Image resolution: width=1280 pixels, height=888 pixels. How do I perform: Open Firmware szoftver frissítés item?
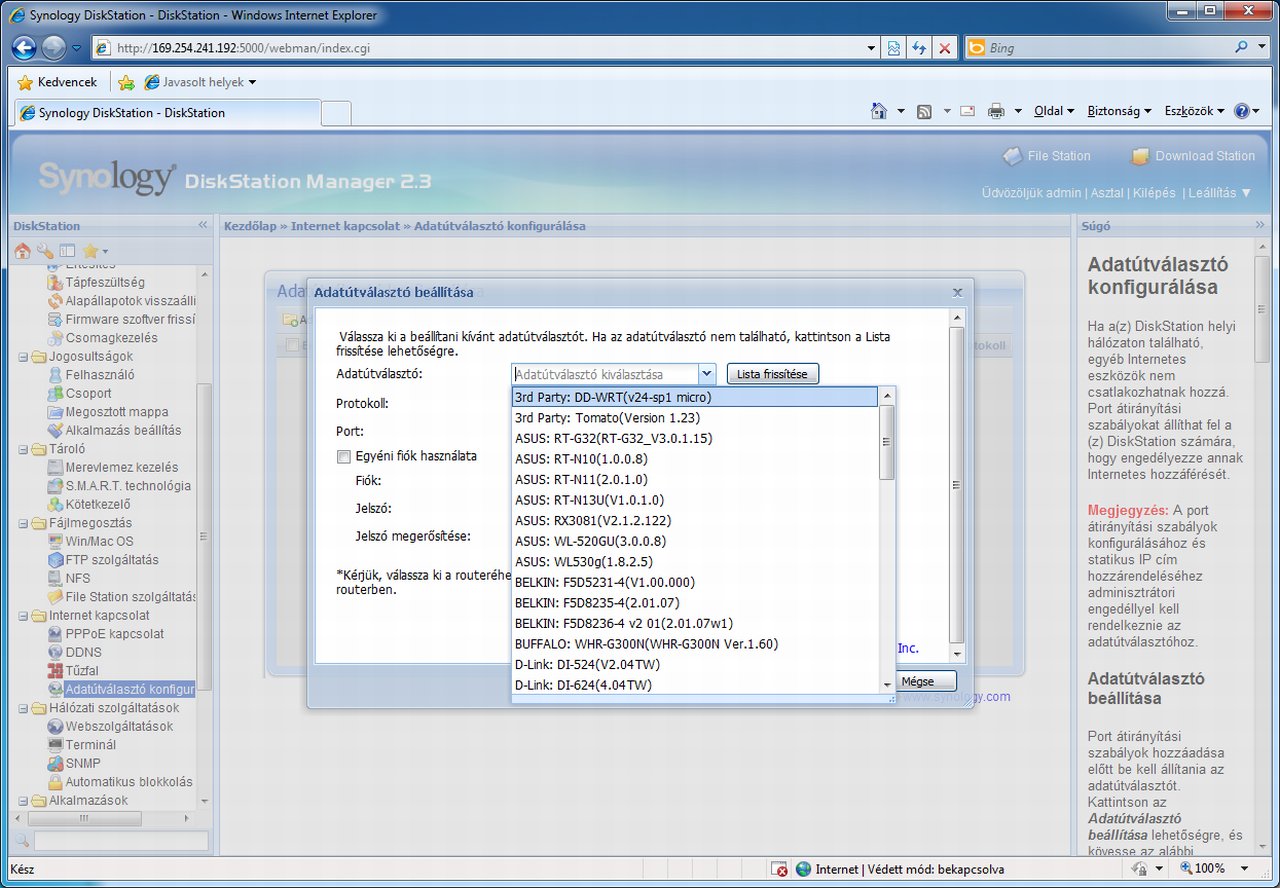click(131, 319)
